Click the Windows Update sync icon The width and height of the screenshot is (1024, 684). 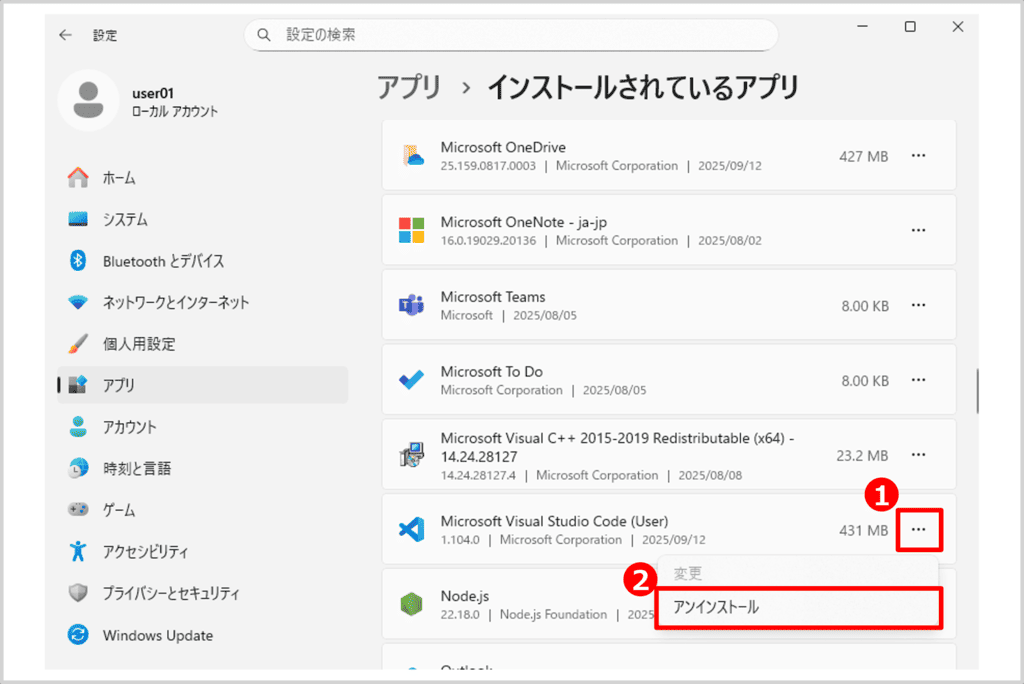[x=78, y=634]
